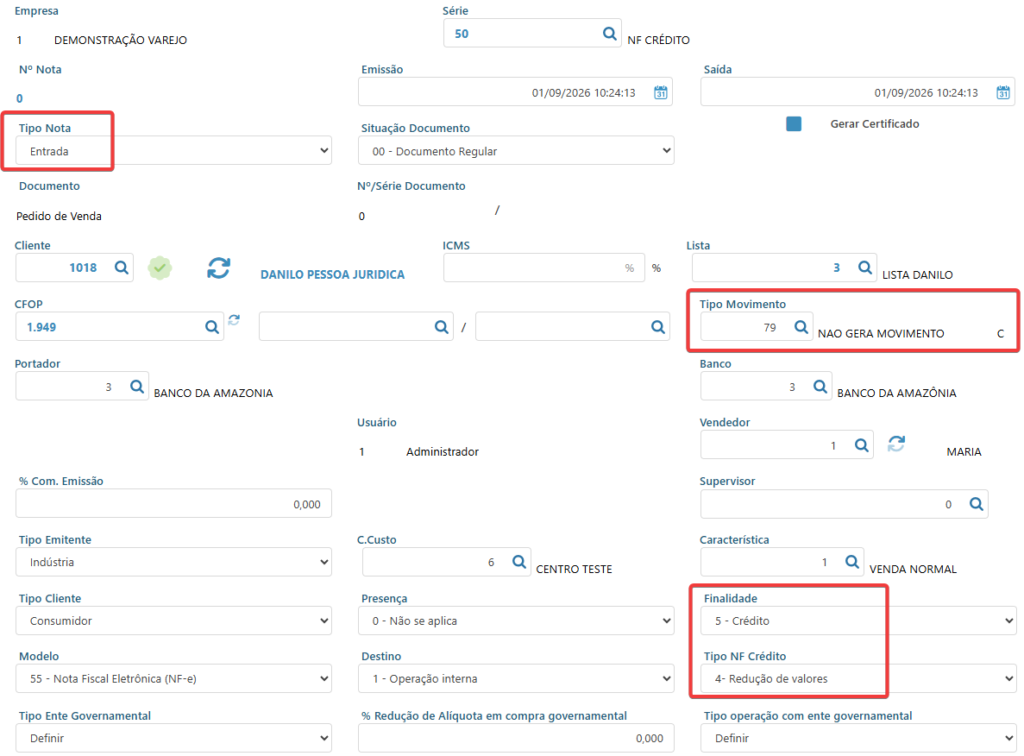Click the Cliente search magnifier icon
Image resolution: width=1024 pixels, height=756 pixels.
tap(121, 268)
